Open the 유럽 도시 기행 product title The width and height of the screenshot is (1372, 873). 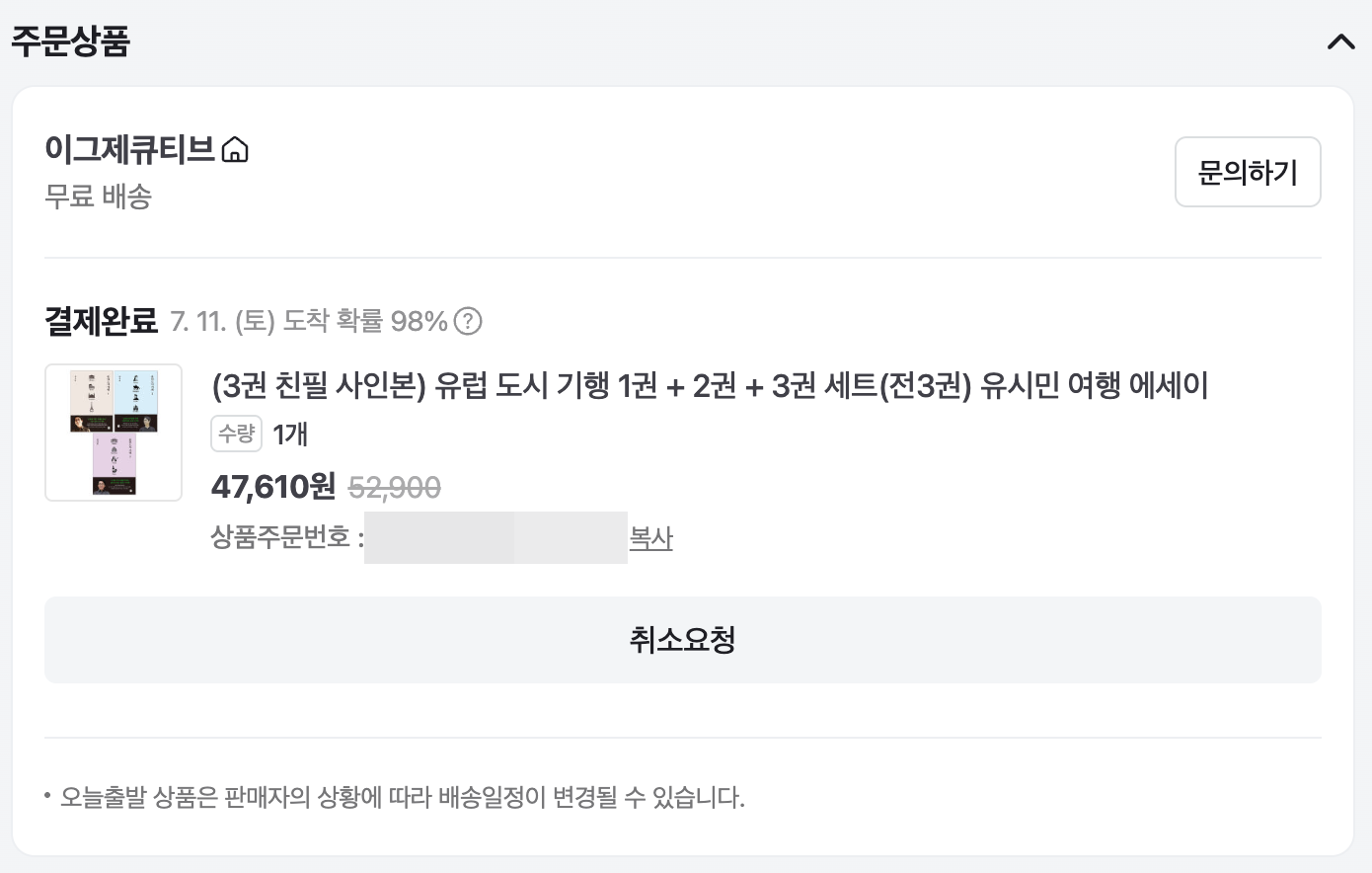(x=710, y=385)
